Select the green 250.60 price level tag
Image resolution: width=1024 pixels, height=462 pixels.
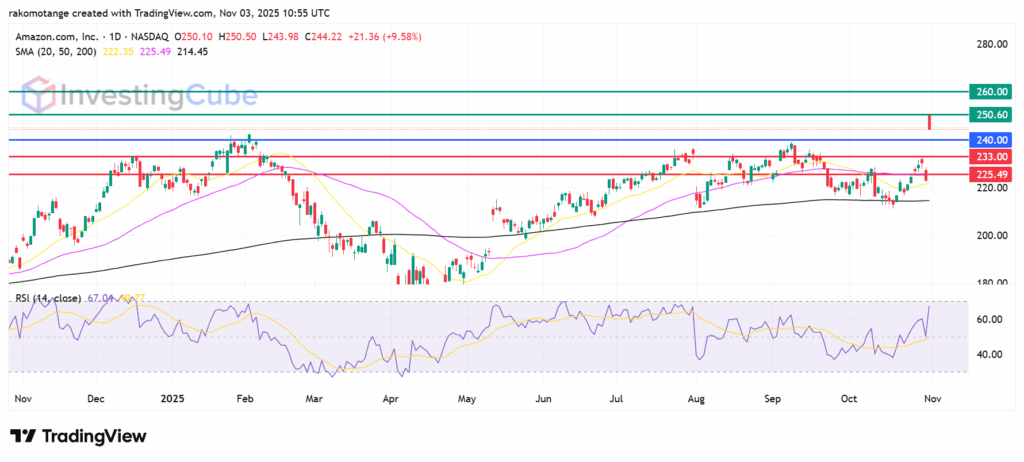pos(989,115)
